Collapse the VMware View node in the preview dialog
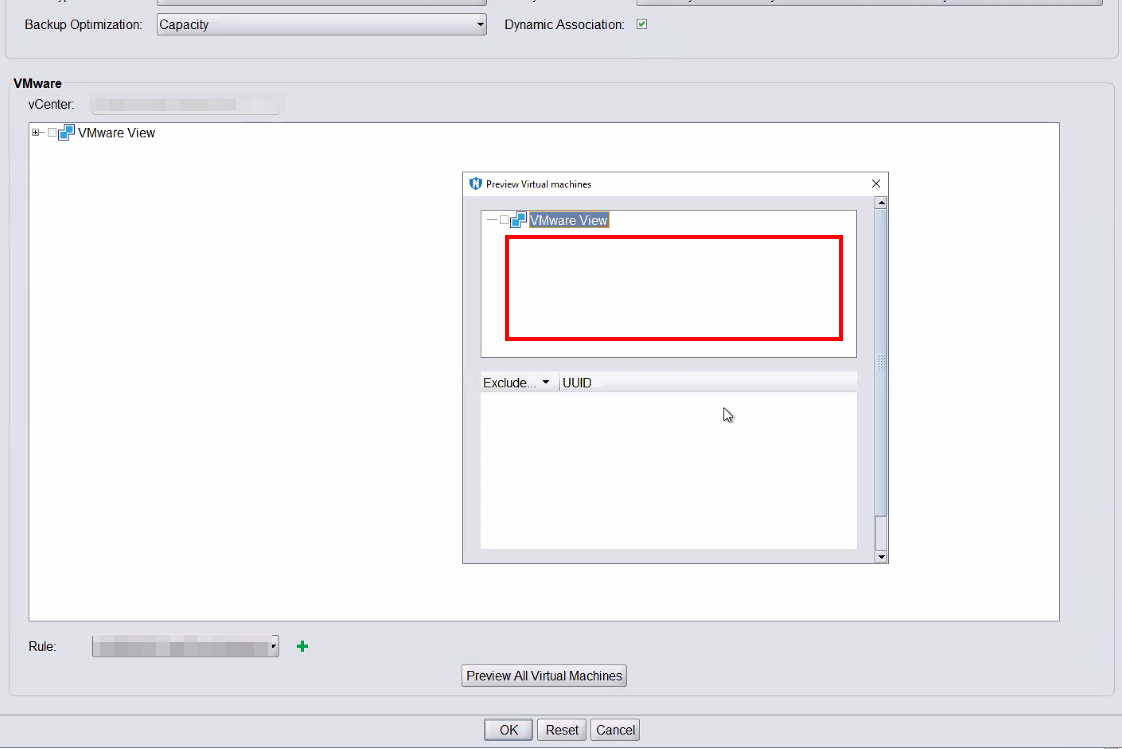Screen dimensions: 1122x749 490,219
